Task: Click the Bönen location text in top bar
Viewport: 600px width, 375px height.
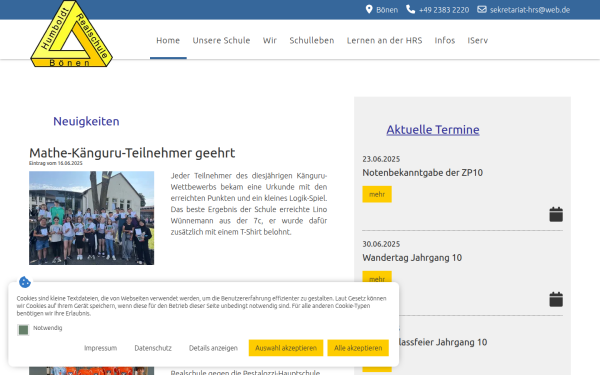Action: coord(387,10)
